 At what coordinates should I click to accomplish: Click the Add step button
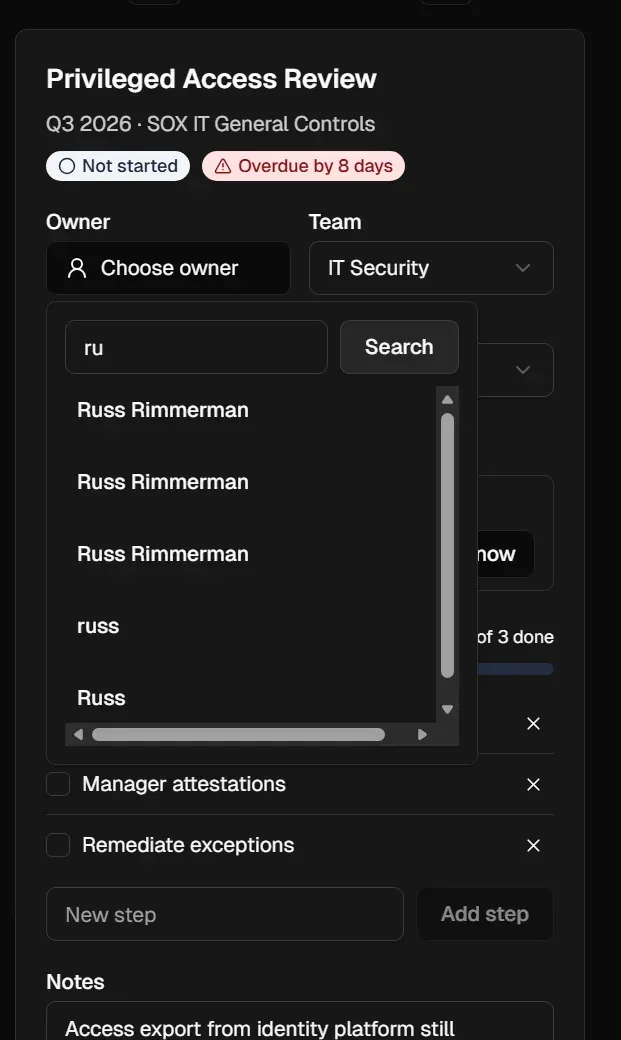[485, 914]
